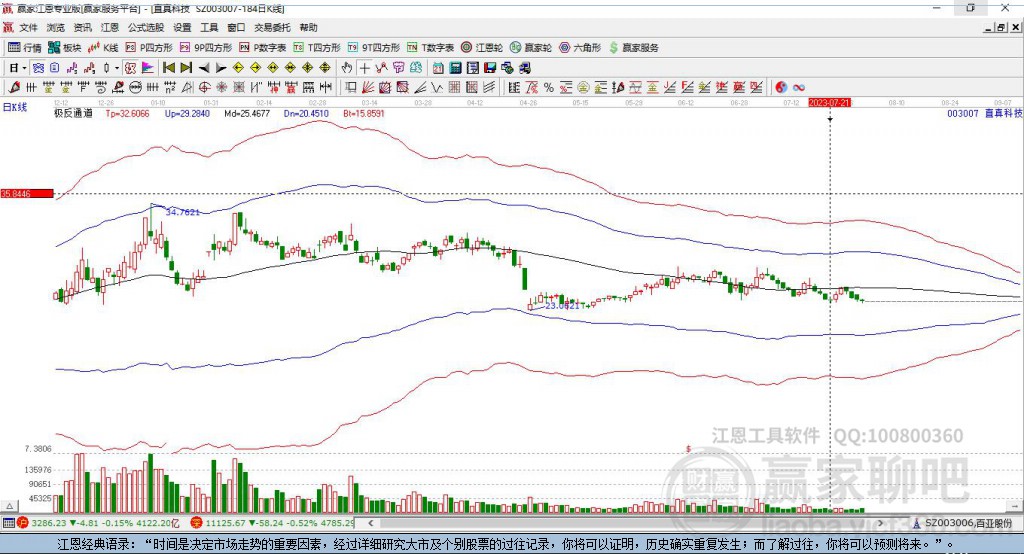Open the P数字表 tool
1024x554 pixels.
pyautogui.click(x=263, y=48)
